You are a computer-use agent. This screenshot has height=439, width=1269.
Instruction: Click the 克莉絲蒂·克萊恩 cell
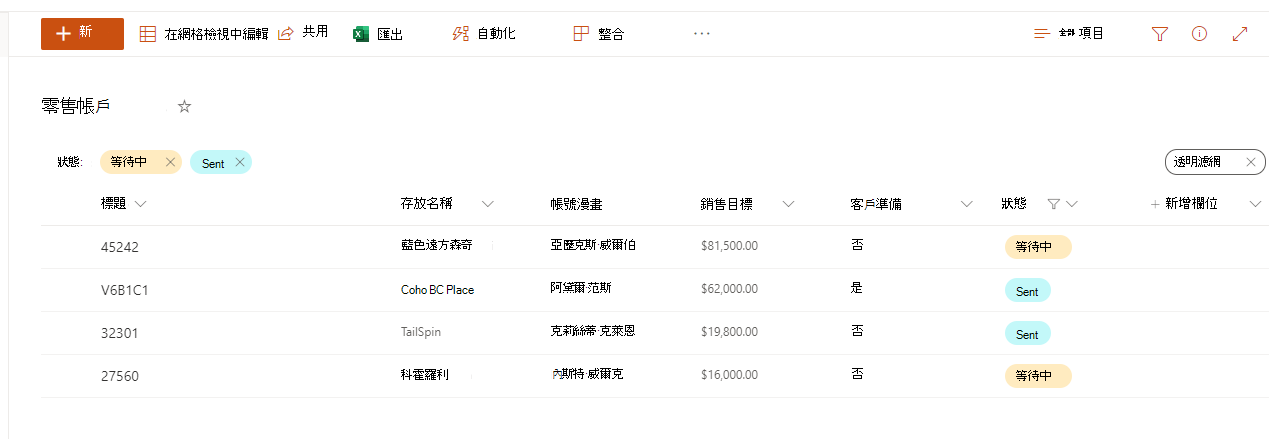pos(593,331)
